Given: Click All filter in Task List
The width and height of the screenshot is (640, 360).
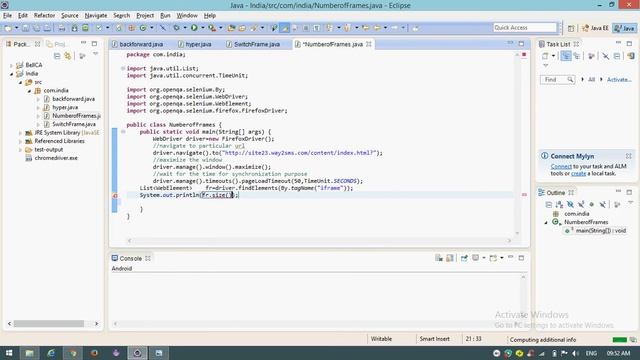Looking at the screenshot, I should tap(591, 80).
